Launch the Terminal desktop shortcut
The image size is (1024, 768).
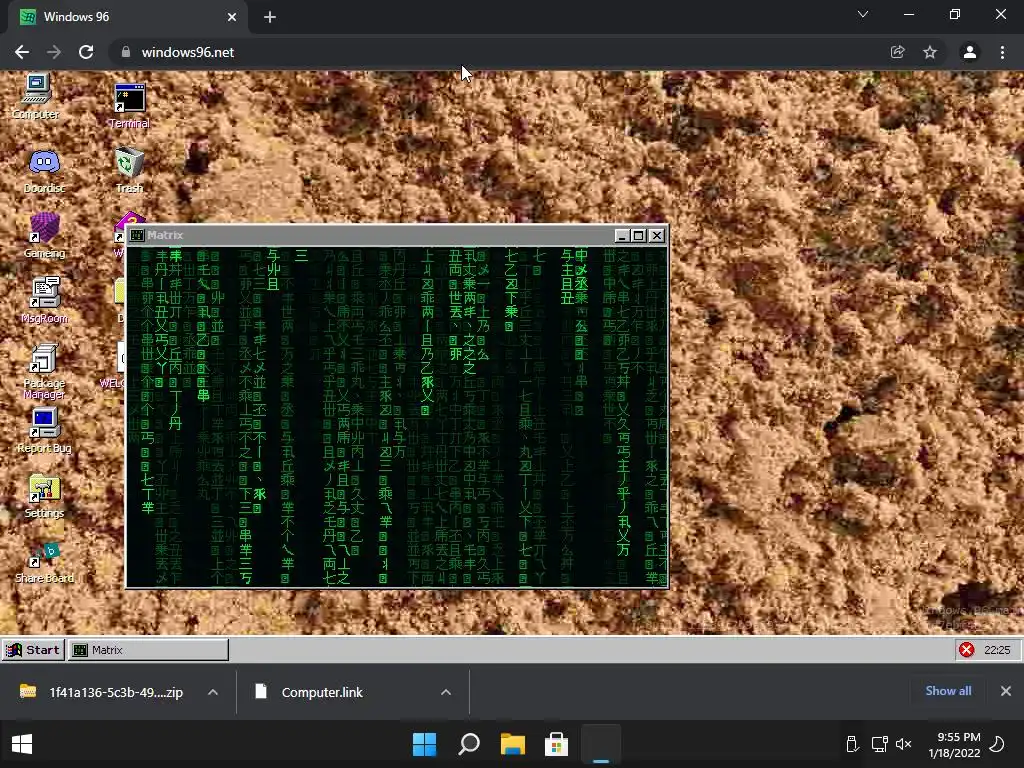(129, 104)
